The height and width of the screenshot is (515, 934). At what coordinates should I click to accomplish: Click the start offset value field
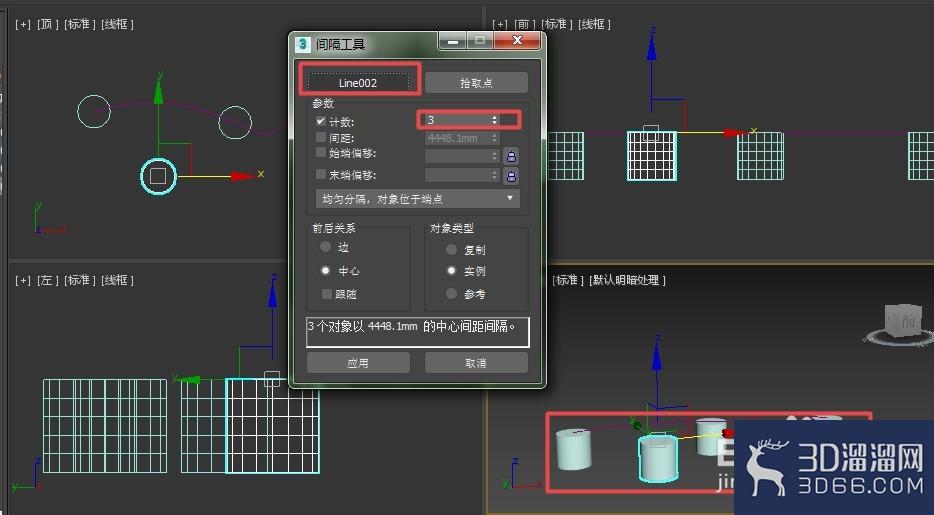(457, 156)
